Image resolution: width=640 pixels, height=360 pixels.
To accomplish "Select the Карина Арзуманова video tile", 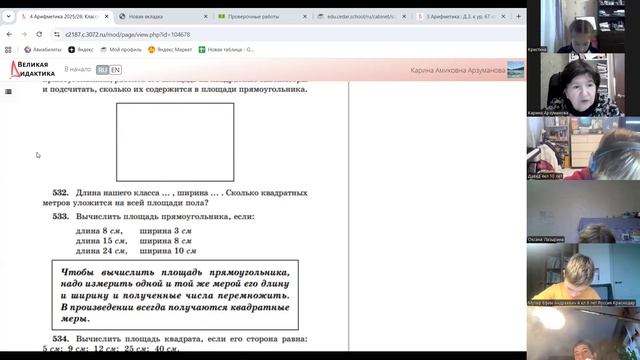I will 583,85.
